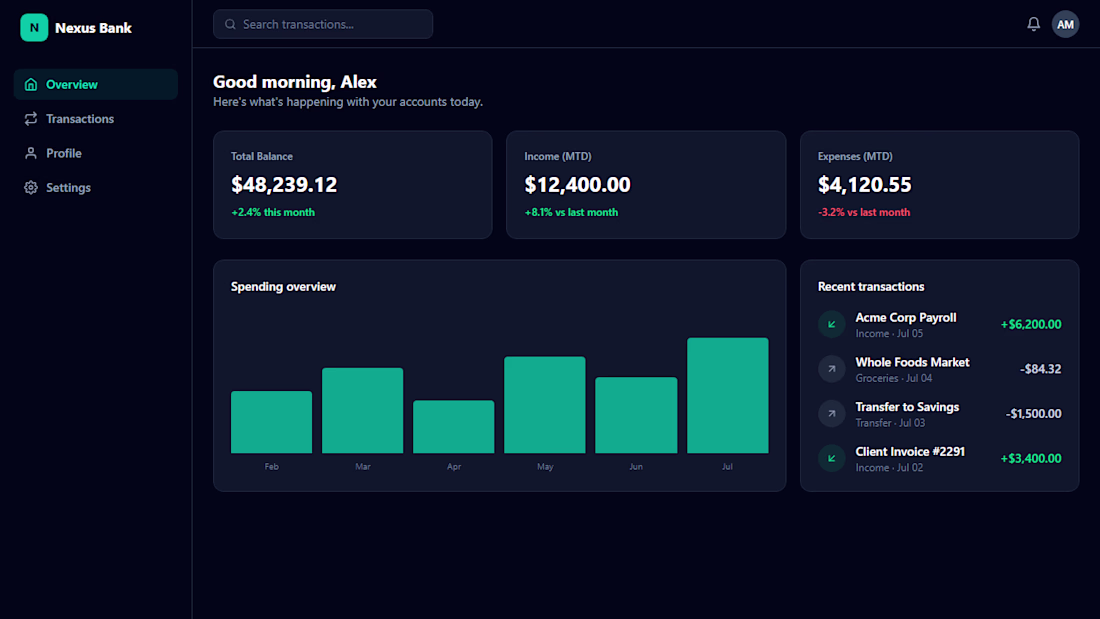
Task: Click the $48,239.12 balance value
Action: click(284, 185)
